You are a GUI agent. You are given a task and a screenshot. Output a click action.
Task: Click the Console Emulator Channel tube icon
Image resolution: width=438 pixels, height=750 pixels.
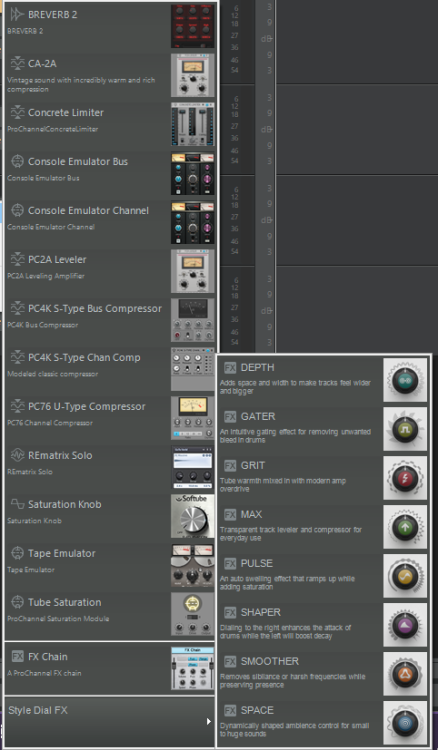pos(17,210)
